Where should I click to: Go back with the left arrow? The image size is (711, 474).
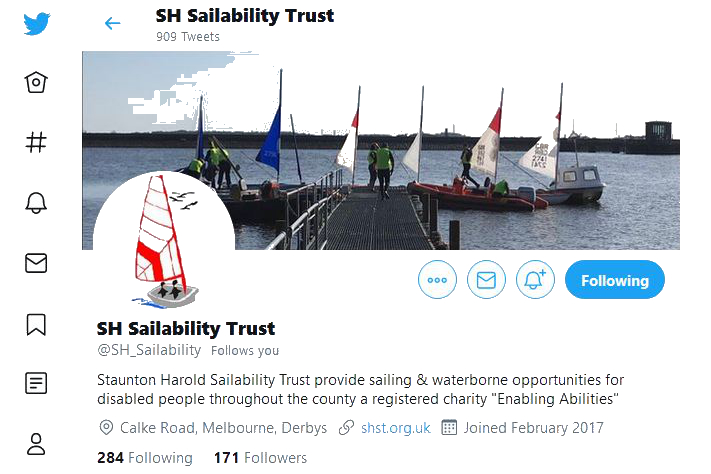tap(112, 23)
